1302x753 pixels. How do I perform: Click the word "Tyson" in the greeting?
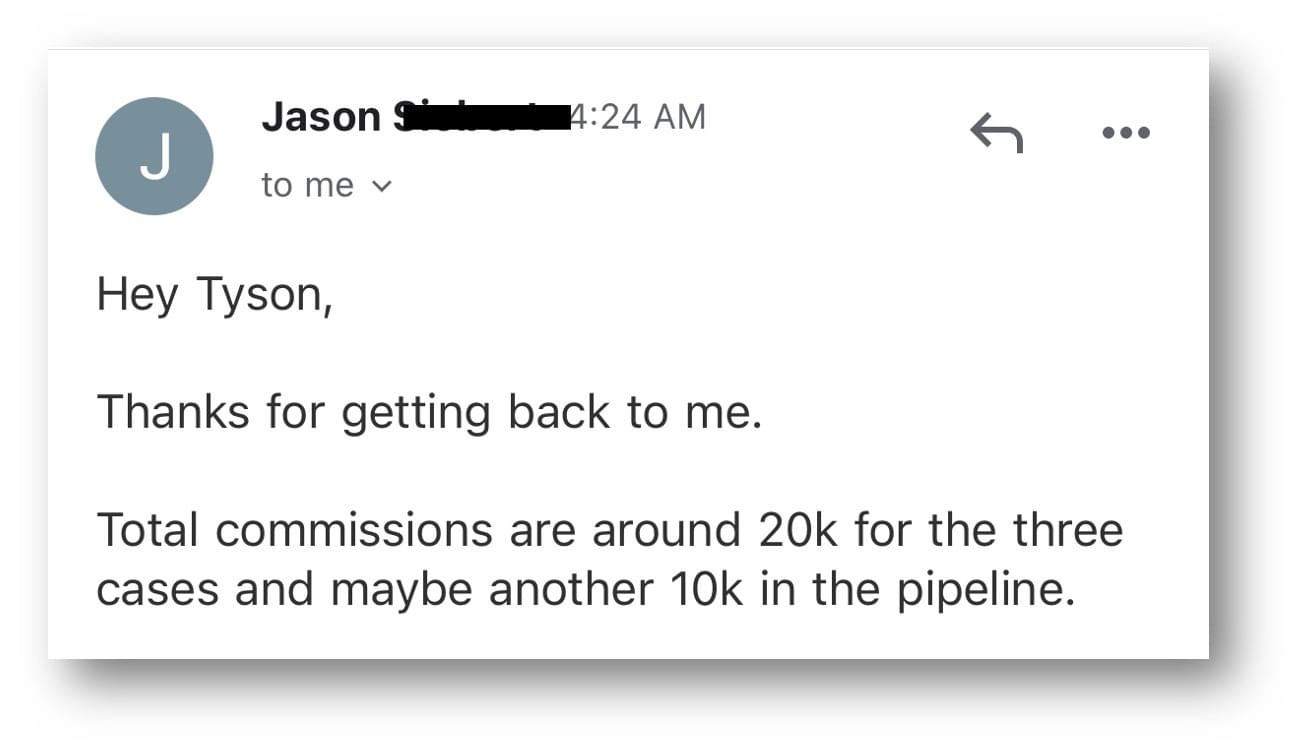coord(258,297)
